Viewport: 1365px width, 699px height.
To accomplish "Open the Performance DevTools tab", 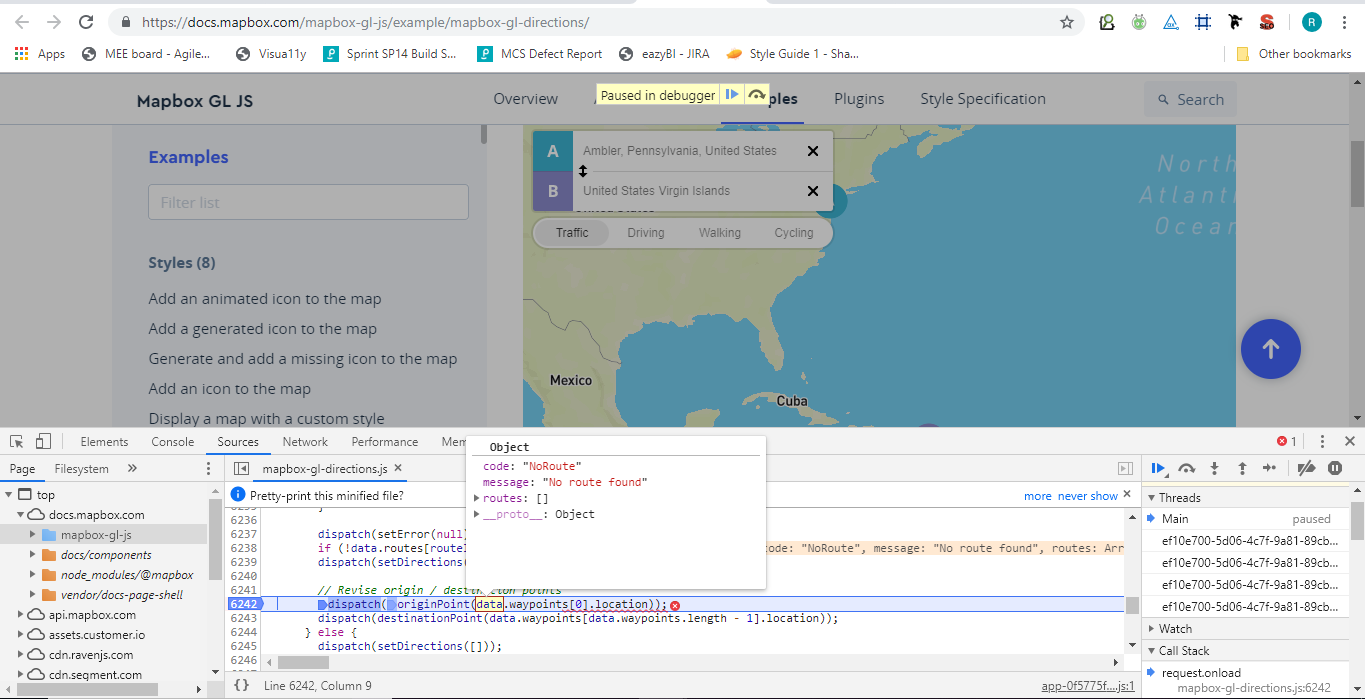I will (385, 441).
